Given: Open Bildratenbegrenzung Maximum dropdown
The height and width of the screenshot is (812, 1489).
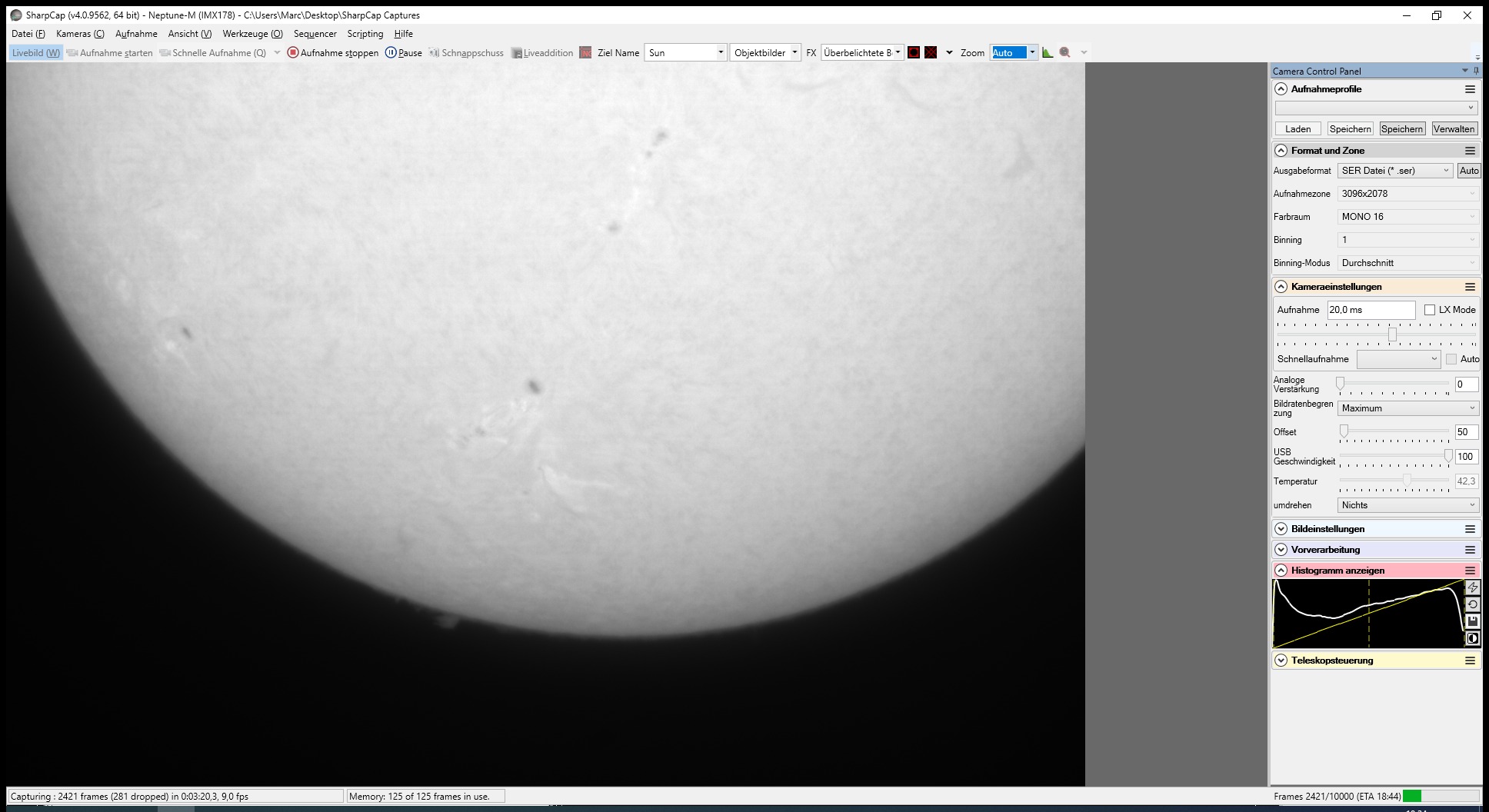Looking at the screenshot, I should tap(1408, 408).
